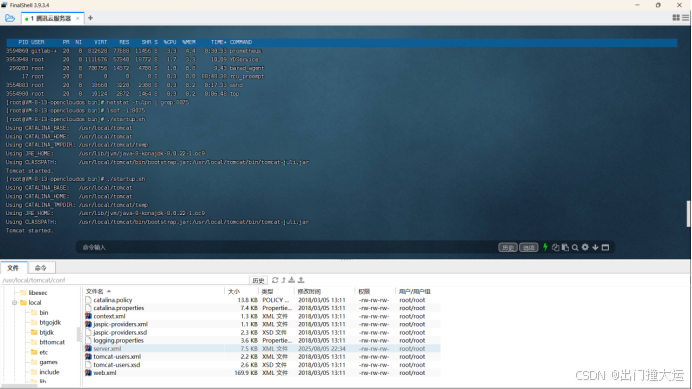Click the paste icon in terminal toolbar
This screenshot has width=692, height=389.
(x=565, y=247)
